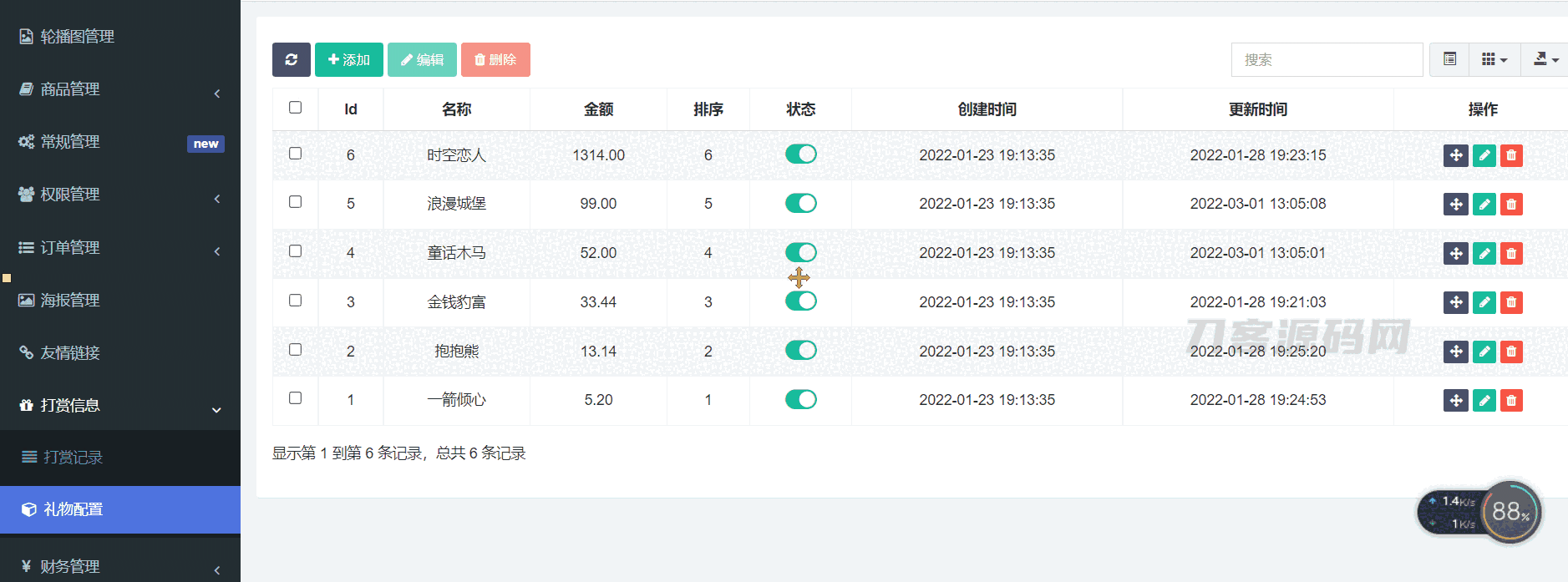Click red delete icon for 金钱豹富 row
1568x582 pixels.
[1511, 302]
